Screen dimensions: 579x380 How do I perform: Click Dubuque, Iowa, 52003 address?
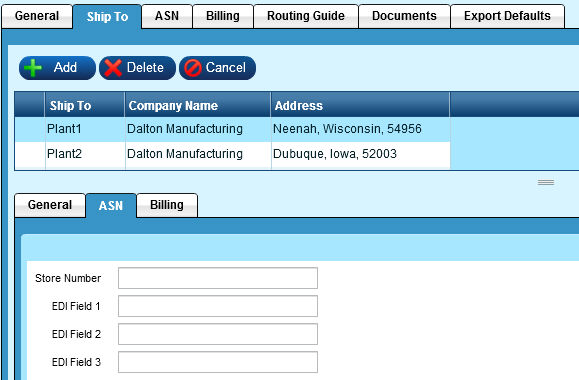tap(361, 154)
